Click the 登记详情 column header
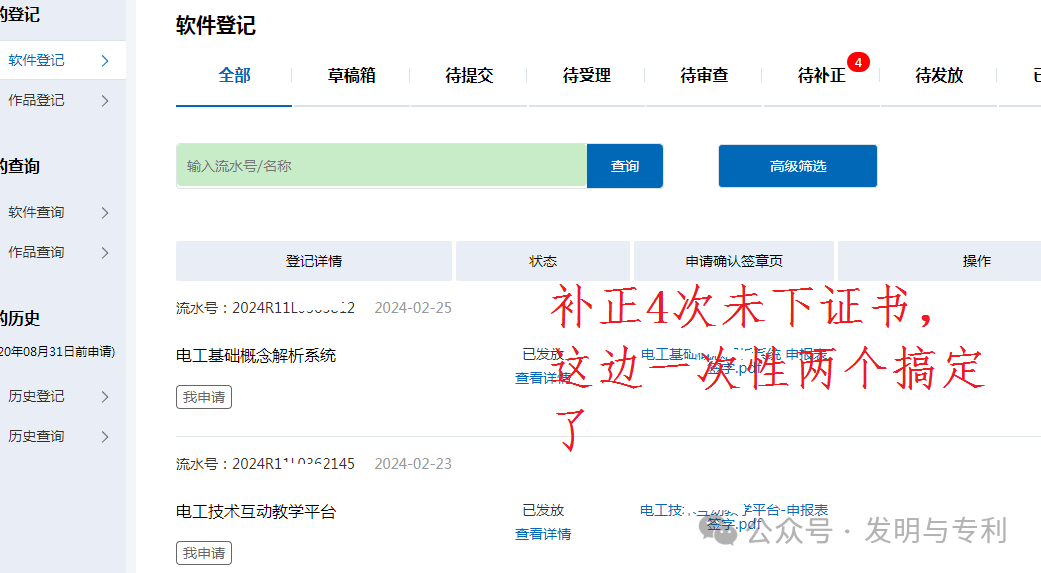1041x573 pixels. point(314,261)
